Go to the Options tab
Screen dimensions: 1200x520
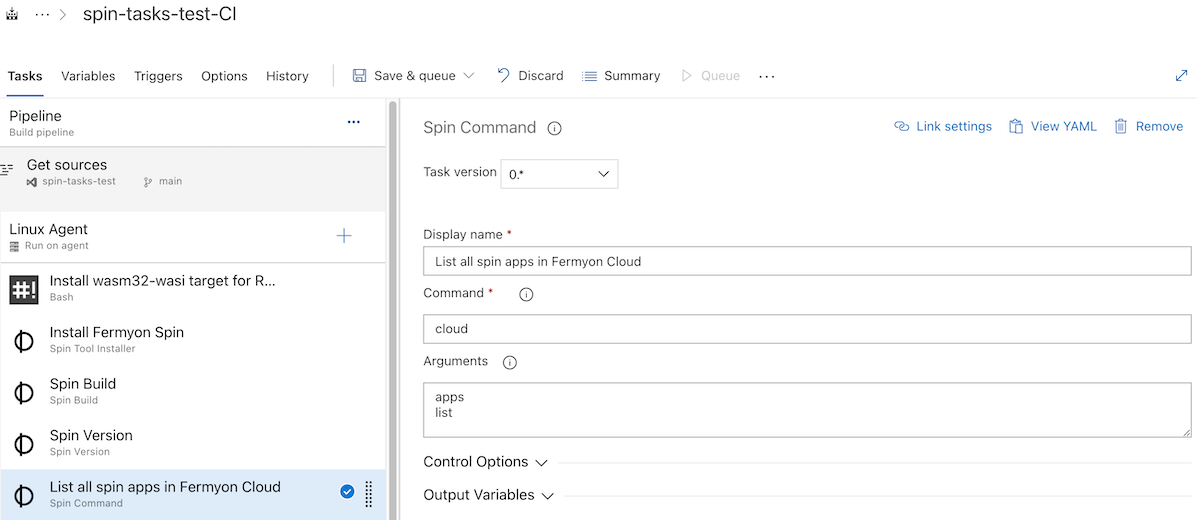pos(224,76)
